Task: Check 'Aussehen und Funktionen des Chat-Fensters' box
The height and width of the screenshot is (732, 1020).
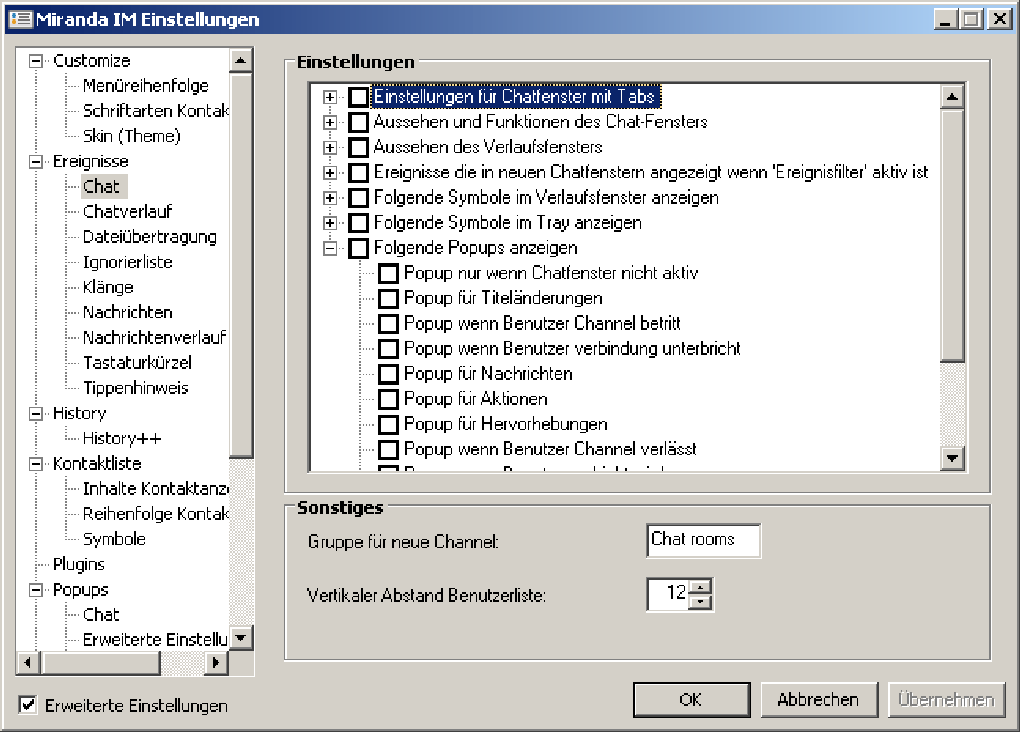Action: tap(358, 122)
